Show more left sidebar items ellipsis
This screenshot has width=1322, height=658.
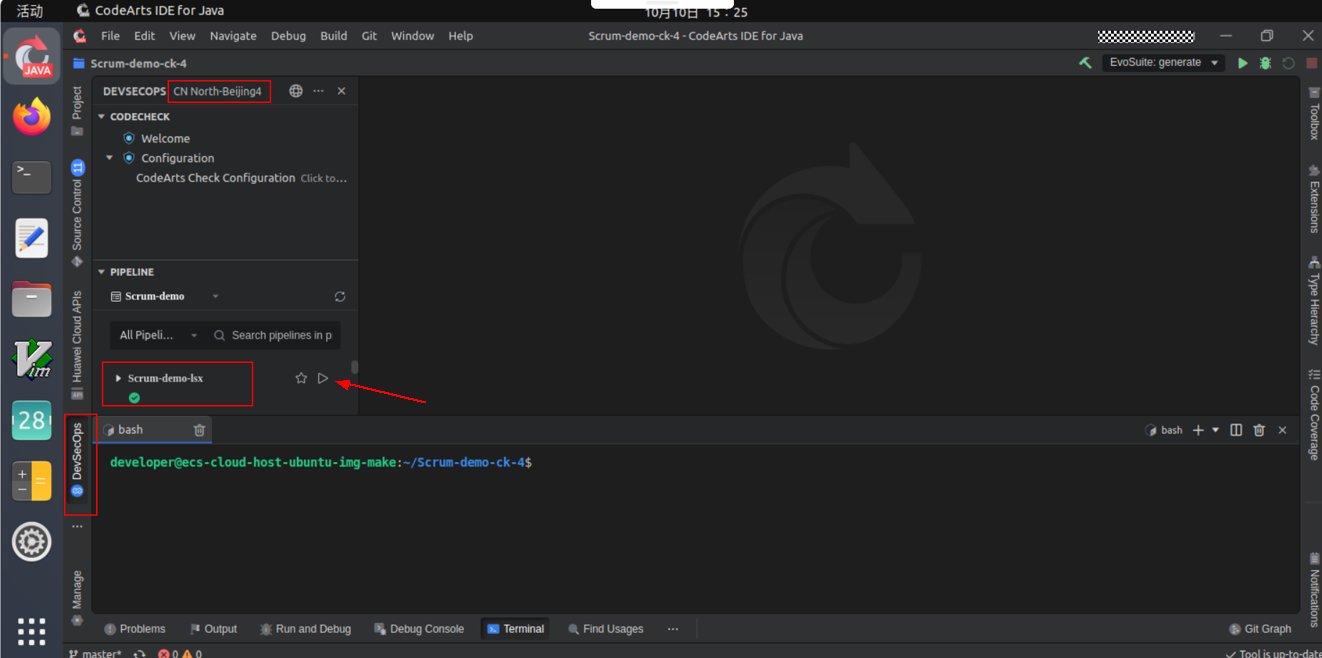pos(77,527)
